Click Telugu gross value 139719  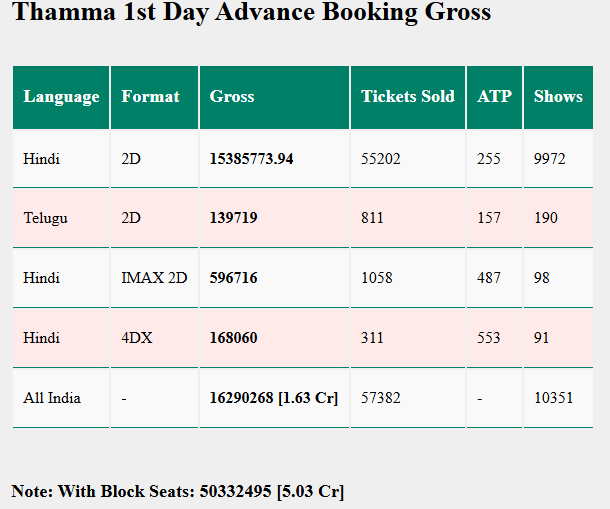[233, 218]
